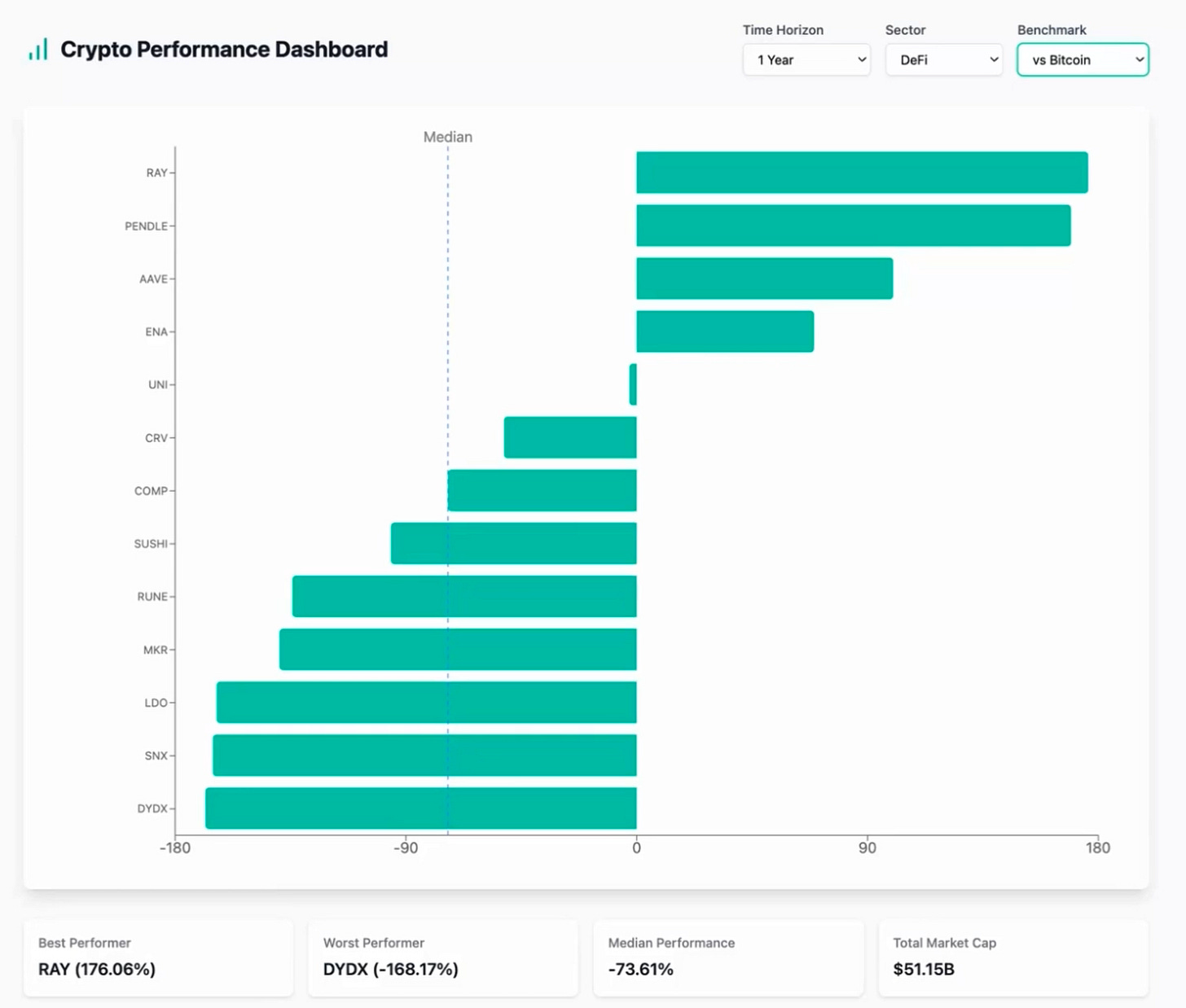The width and height of the screenshot is (1186, 1008).
Task: Select the SUSHI bar
Action: (x=514, y=543)
